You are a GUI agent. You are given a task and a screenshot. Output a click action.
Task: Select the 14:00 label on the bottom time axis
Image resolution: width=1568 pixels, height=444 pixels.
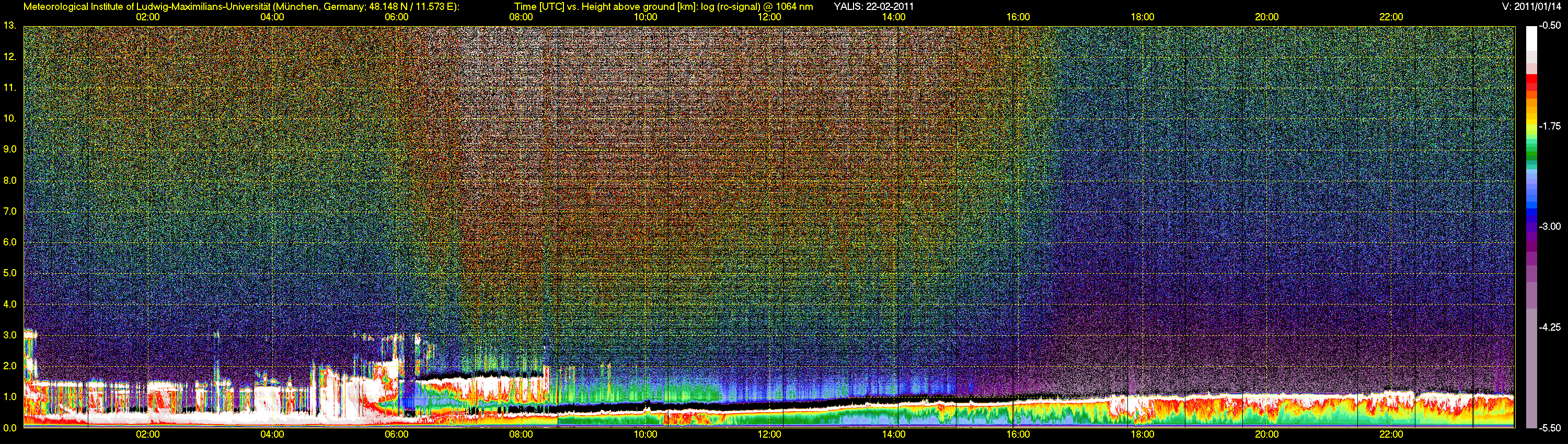pyautogui.click(x=894, y=435)
